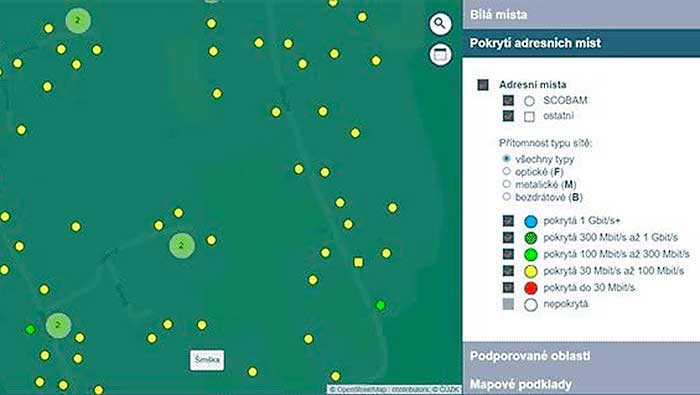Toggle the SCOBAM checkbox
Screen dimensions: 700x395
(508, 100)
